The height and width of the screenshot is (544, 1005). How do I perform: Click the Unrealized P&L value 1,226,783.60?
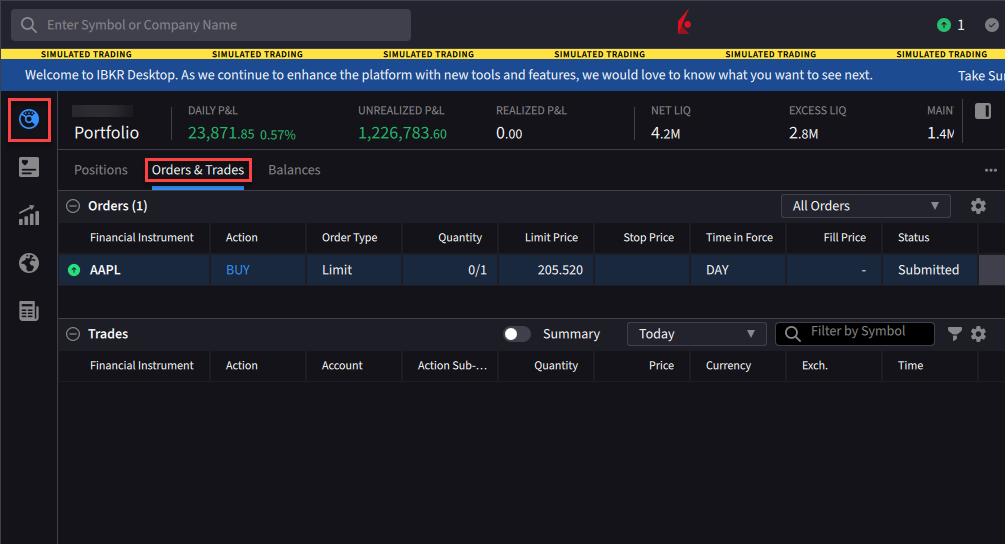(x=403, y=133)
